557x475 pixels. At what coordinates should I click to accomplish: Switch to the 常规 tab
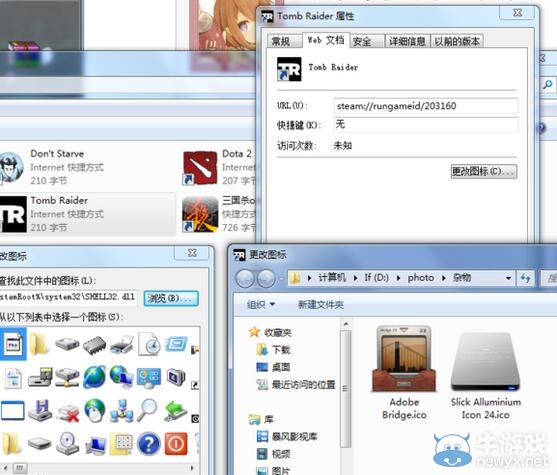tap(281, 41)
